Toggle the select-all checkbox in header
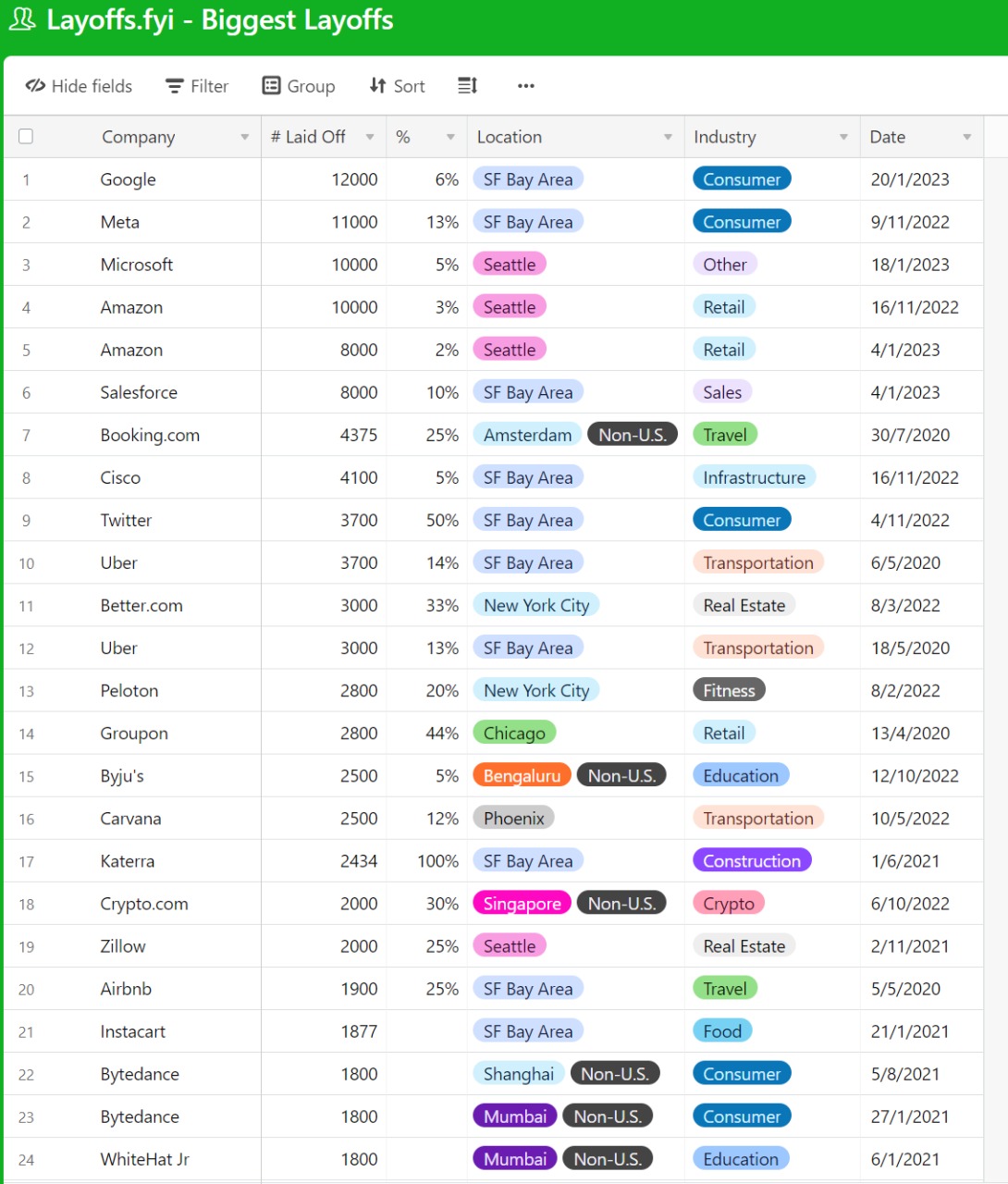The height and width of the screenshot is (1184, 1008). click(x=26, y=136)
